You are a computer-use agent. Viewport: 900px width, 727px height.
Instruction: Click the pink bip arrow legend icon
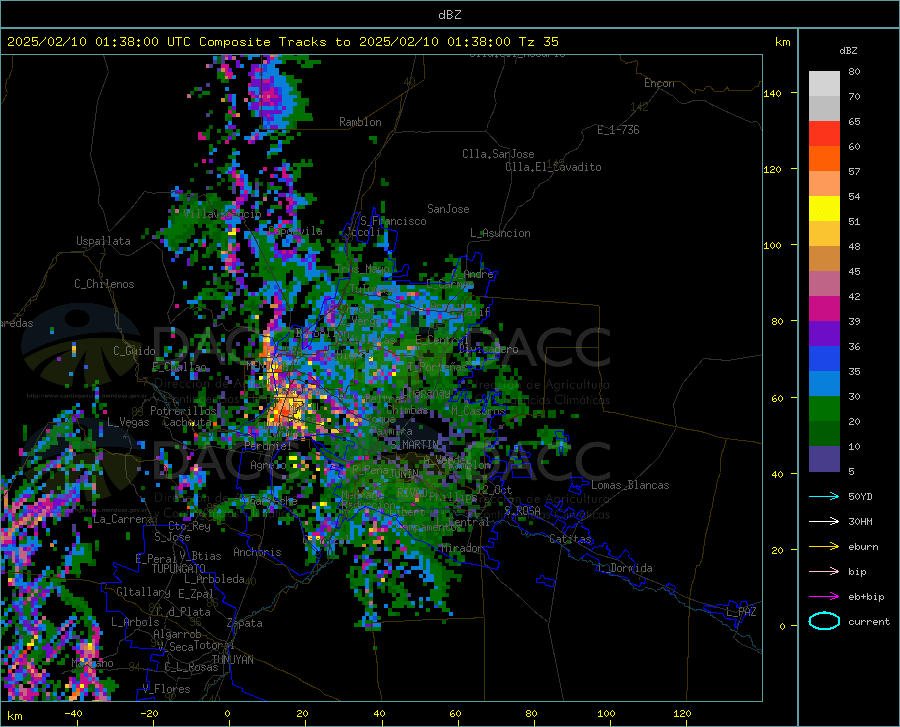tap(824, 572)
